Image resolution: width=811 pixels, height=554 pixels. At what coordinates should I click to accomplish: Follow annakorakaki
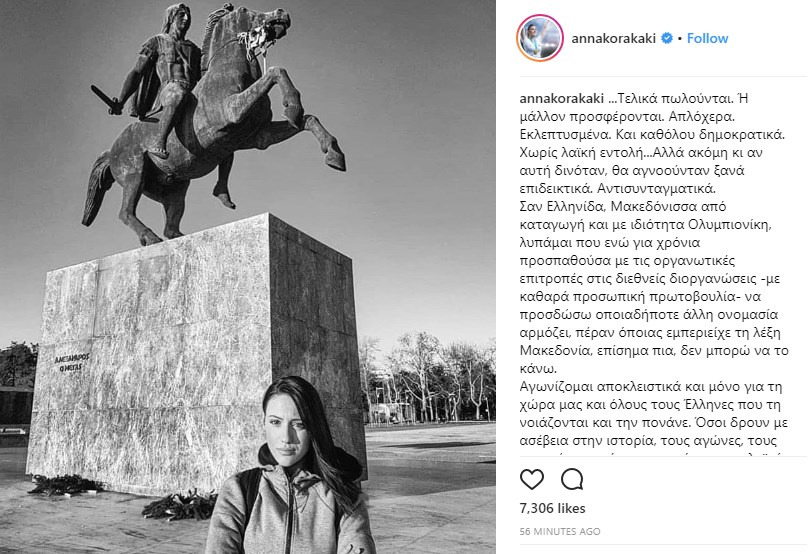[x=707, y=38]
